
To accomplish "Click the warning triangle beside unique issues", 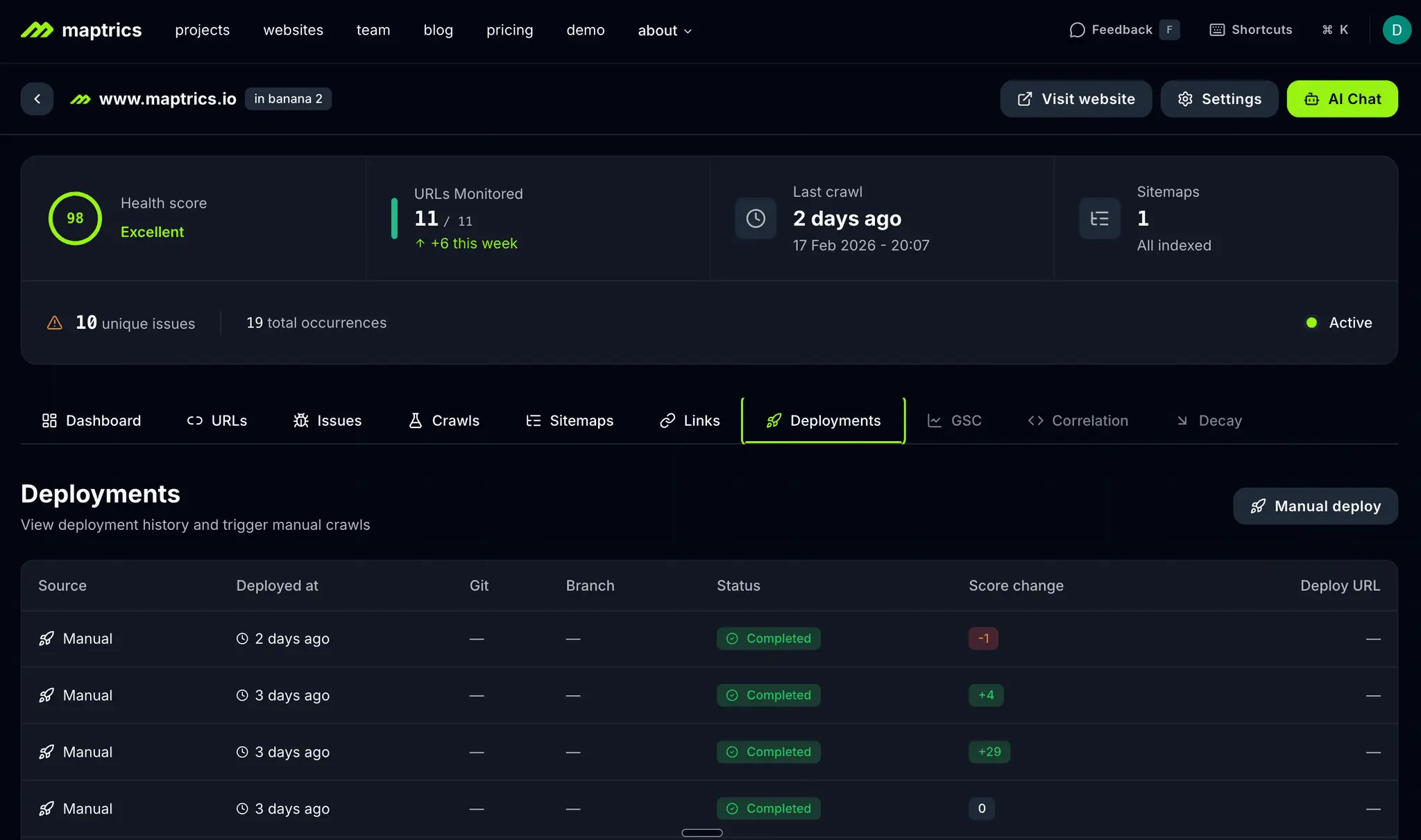I will coord(54,323).
